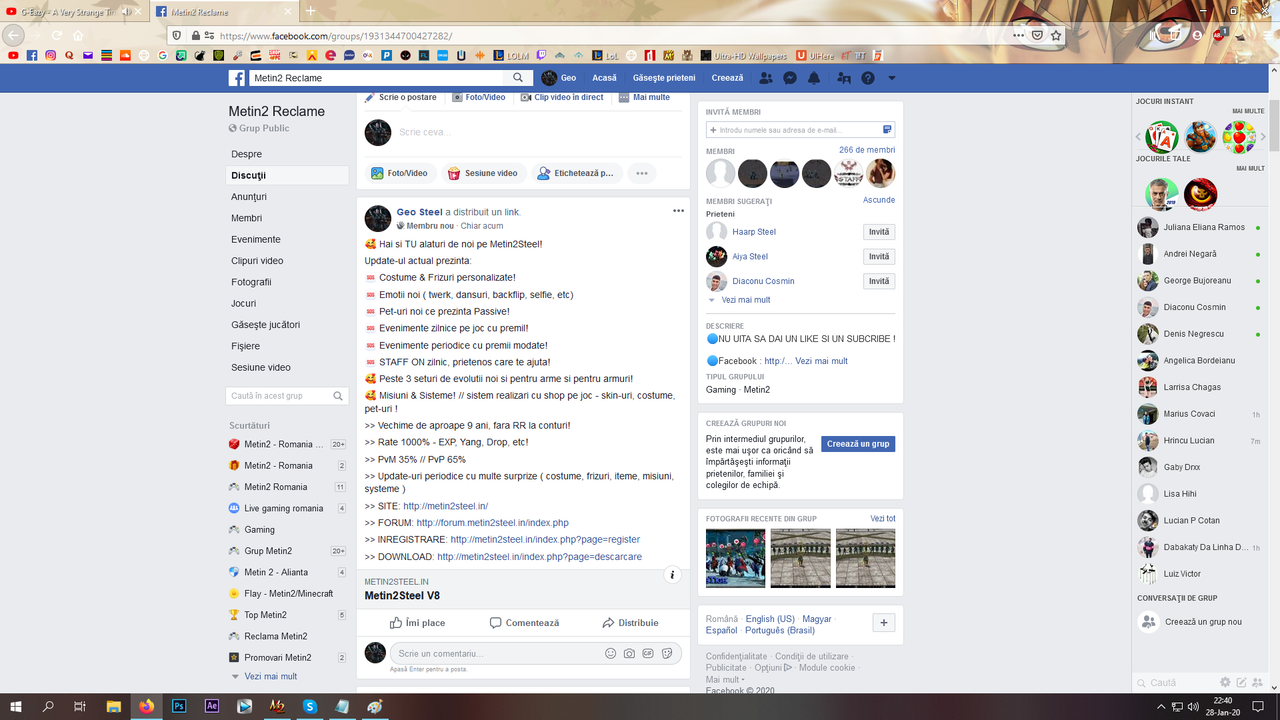Click 'Distribuie' on the post
Image resolution: width=1280 pixels, height=720 pixels.
point(630,623)
